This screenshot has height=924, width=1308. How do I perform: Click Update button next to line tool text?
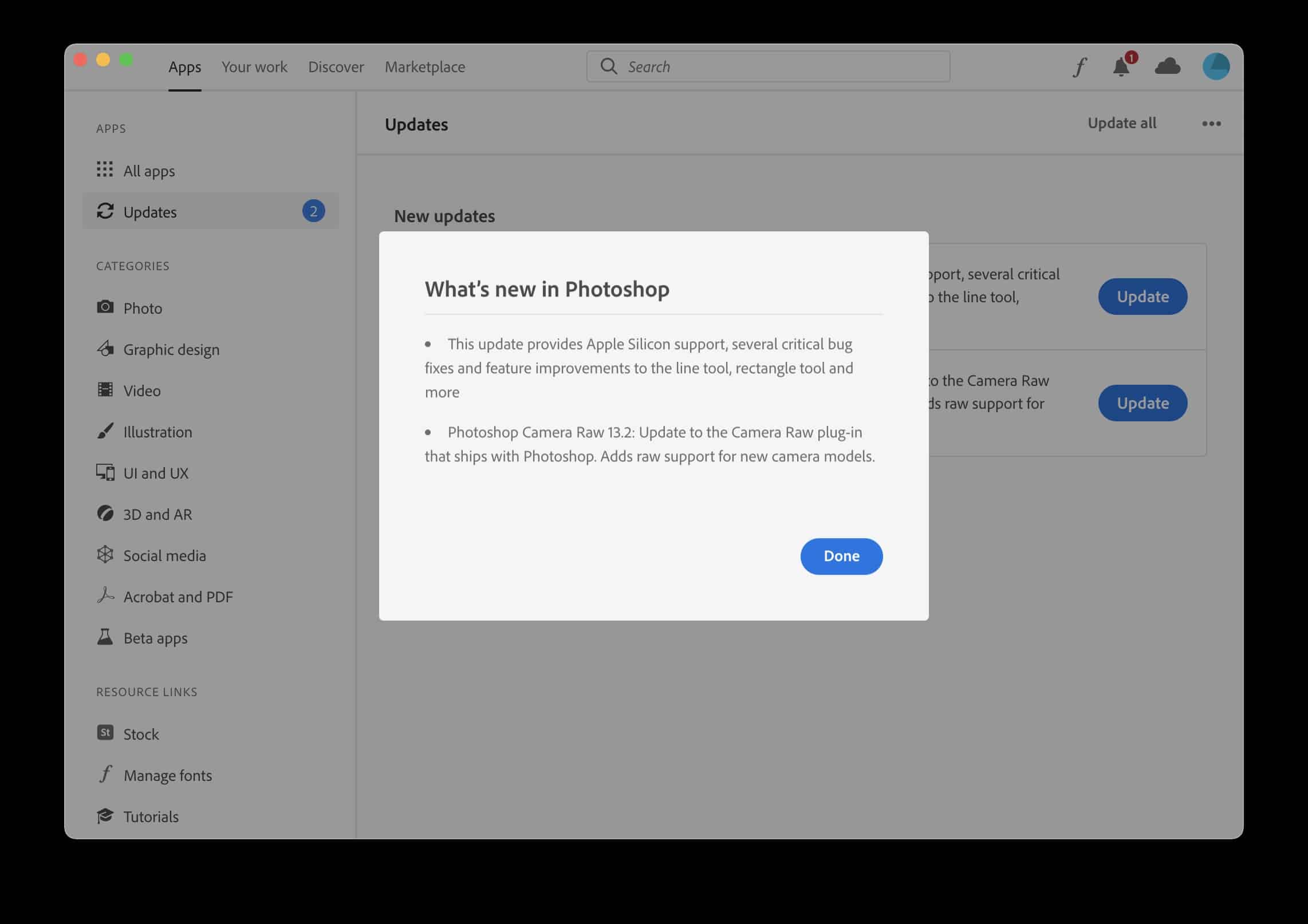coord(1142,297)
